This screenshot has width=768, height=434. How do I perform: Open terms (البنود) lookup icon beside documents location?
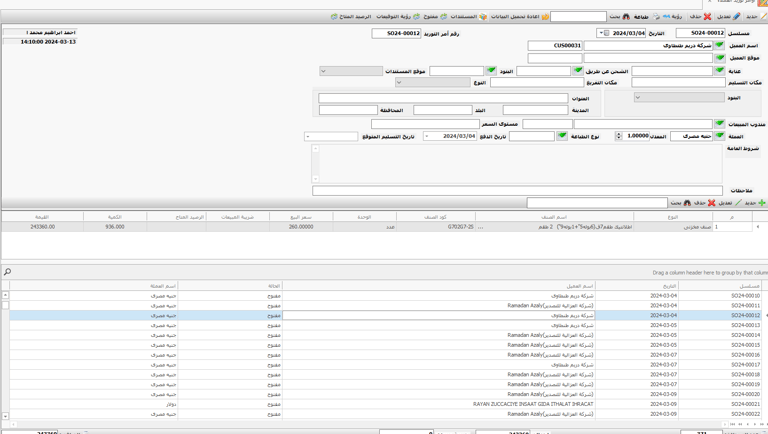tap(491, 71)
